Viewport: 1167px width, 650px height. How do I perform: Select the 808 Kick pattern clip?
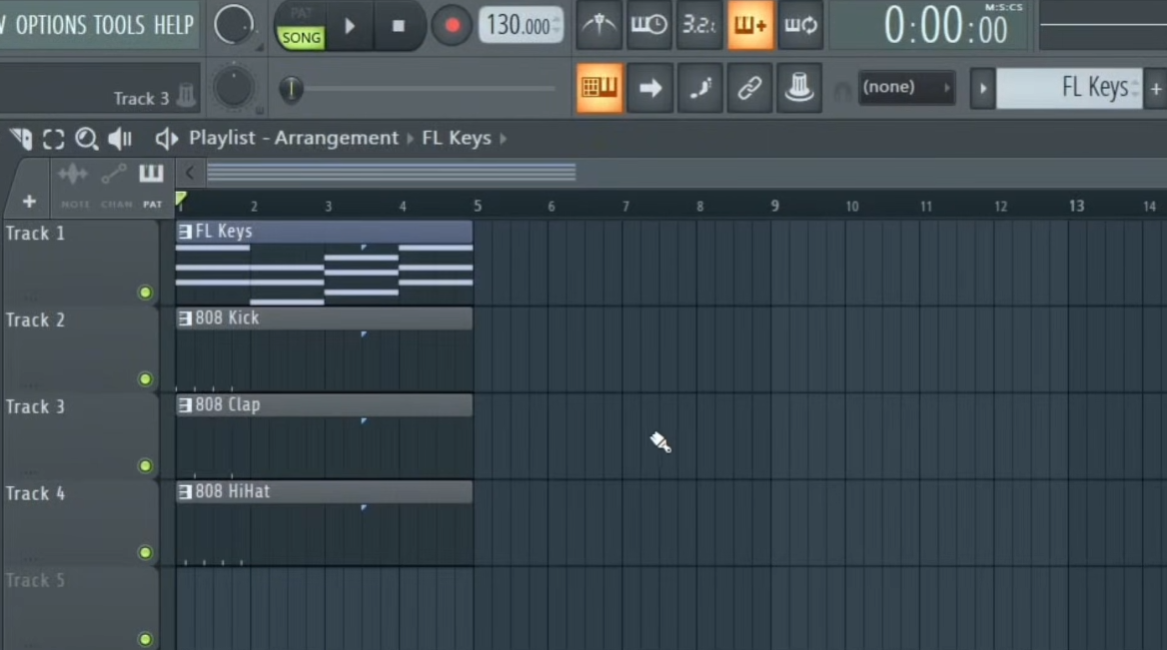(324, 349)
